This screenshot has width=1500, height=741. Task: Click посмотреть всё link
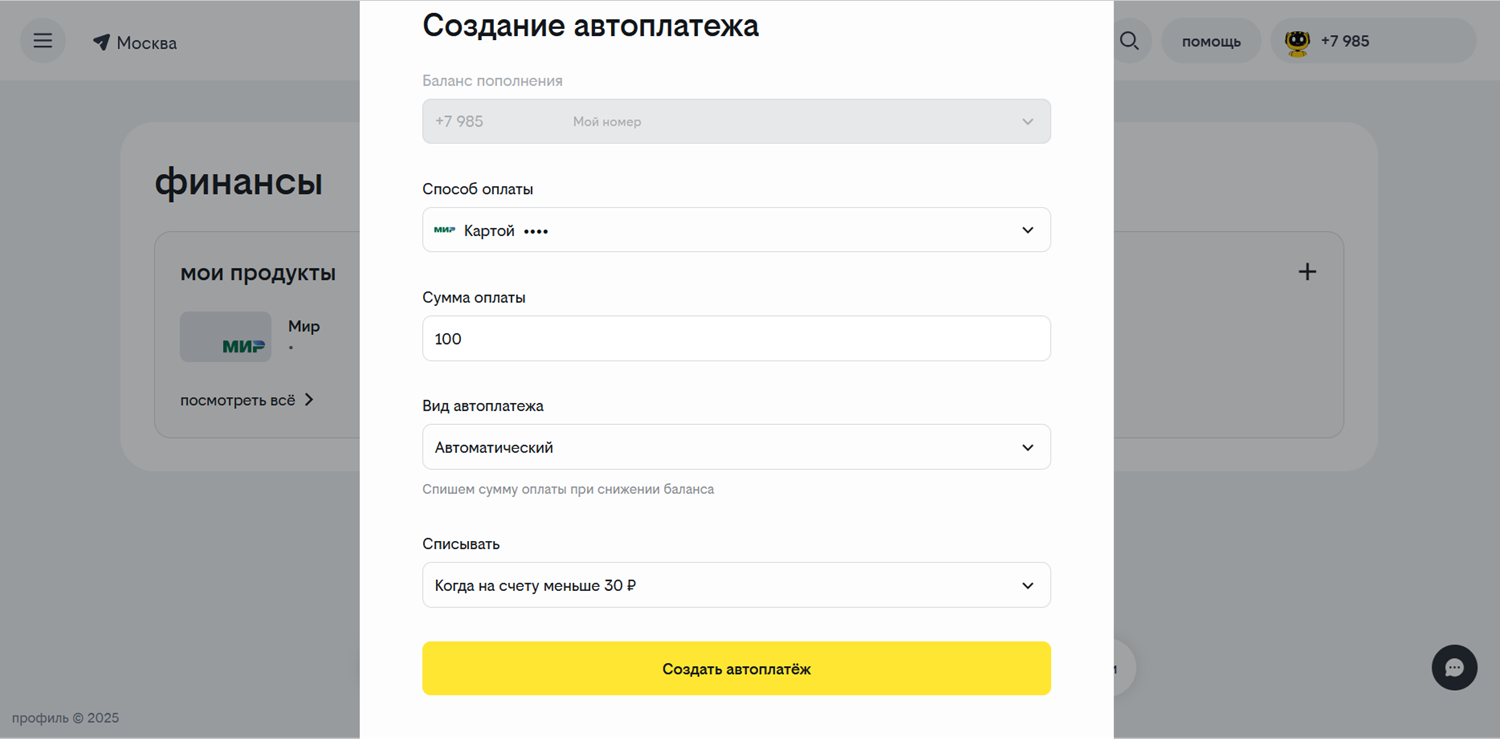(237, 400)
